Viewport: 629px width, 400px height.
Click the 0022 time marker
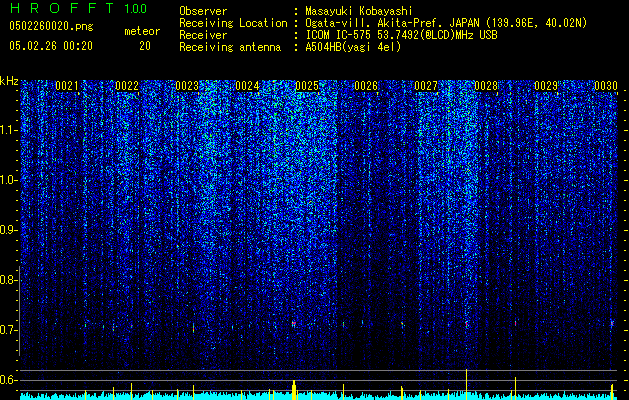pos(127,86)
